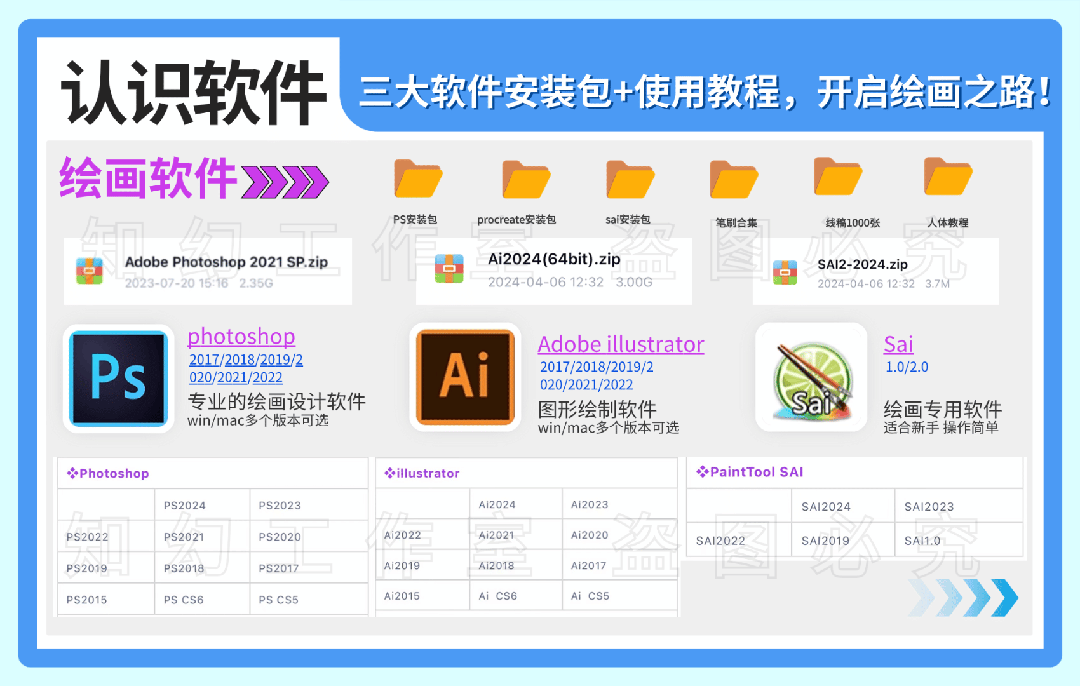Open the 笔刷合集 folder icon
Viewport: 1080px width, 686px height.
pyautogui.click(x=734, y=179)
